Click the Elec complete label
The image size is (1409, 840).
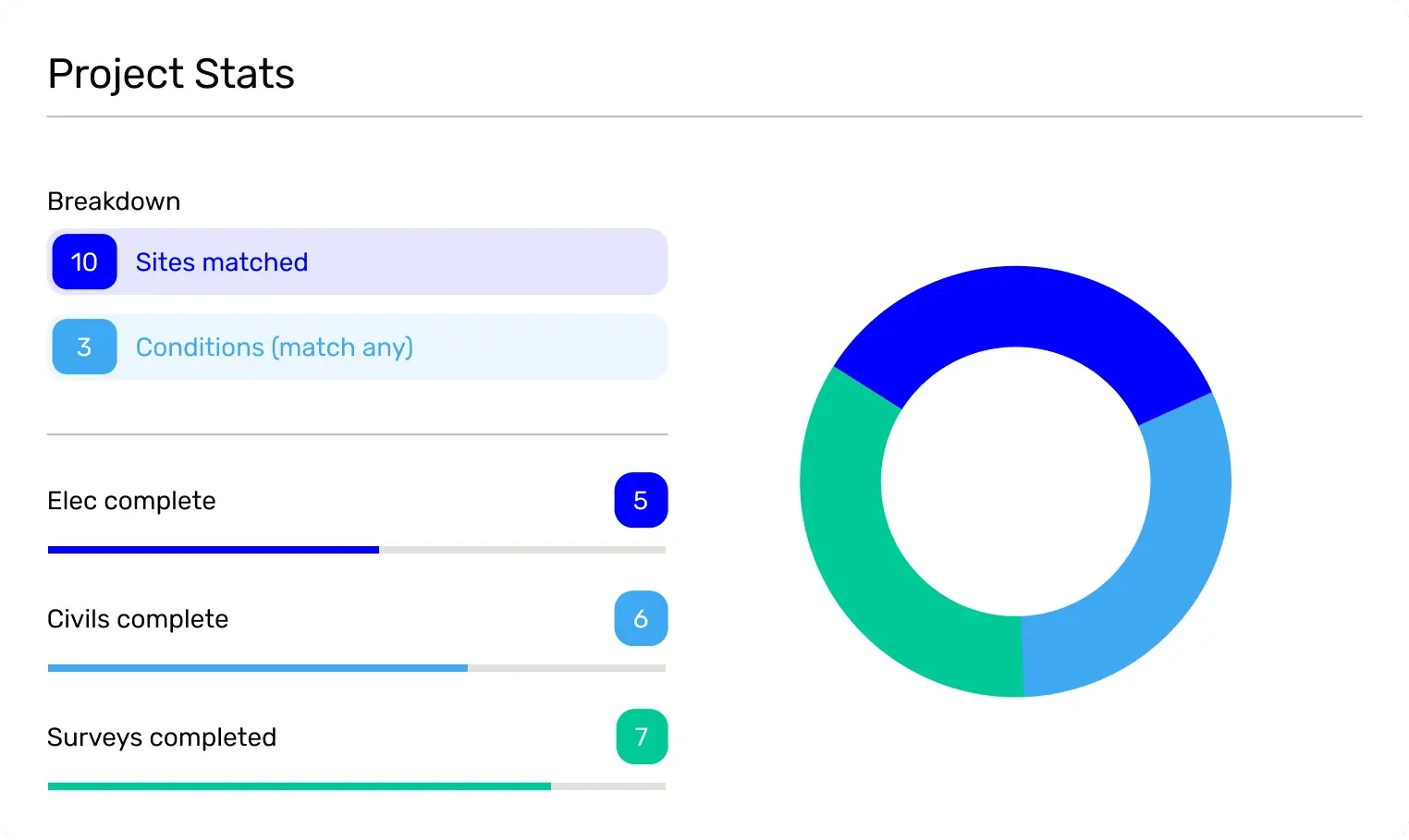tap(131, 501)
